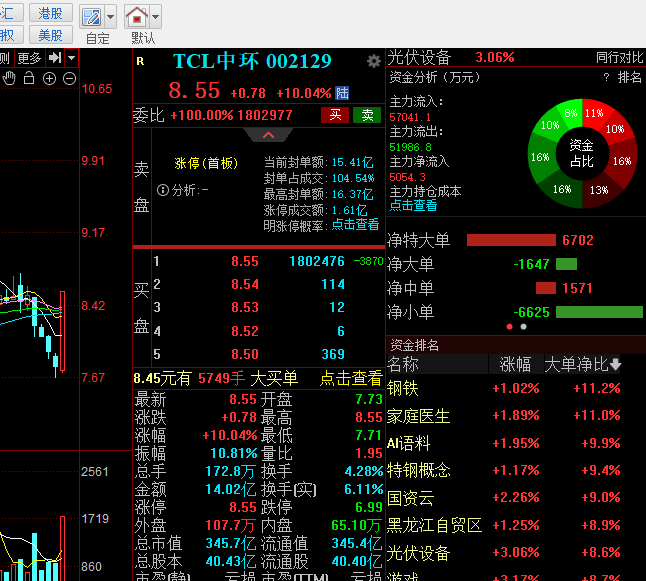Click the 分析 info circle icon
Viewport: 646px width, 581px height.
(163, 190)
